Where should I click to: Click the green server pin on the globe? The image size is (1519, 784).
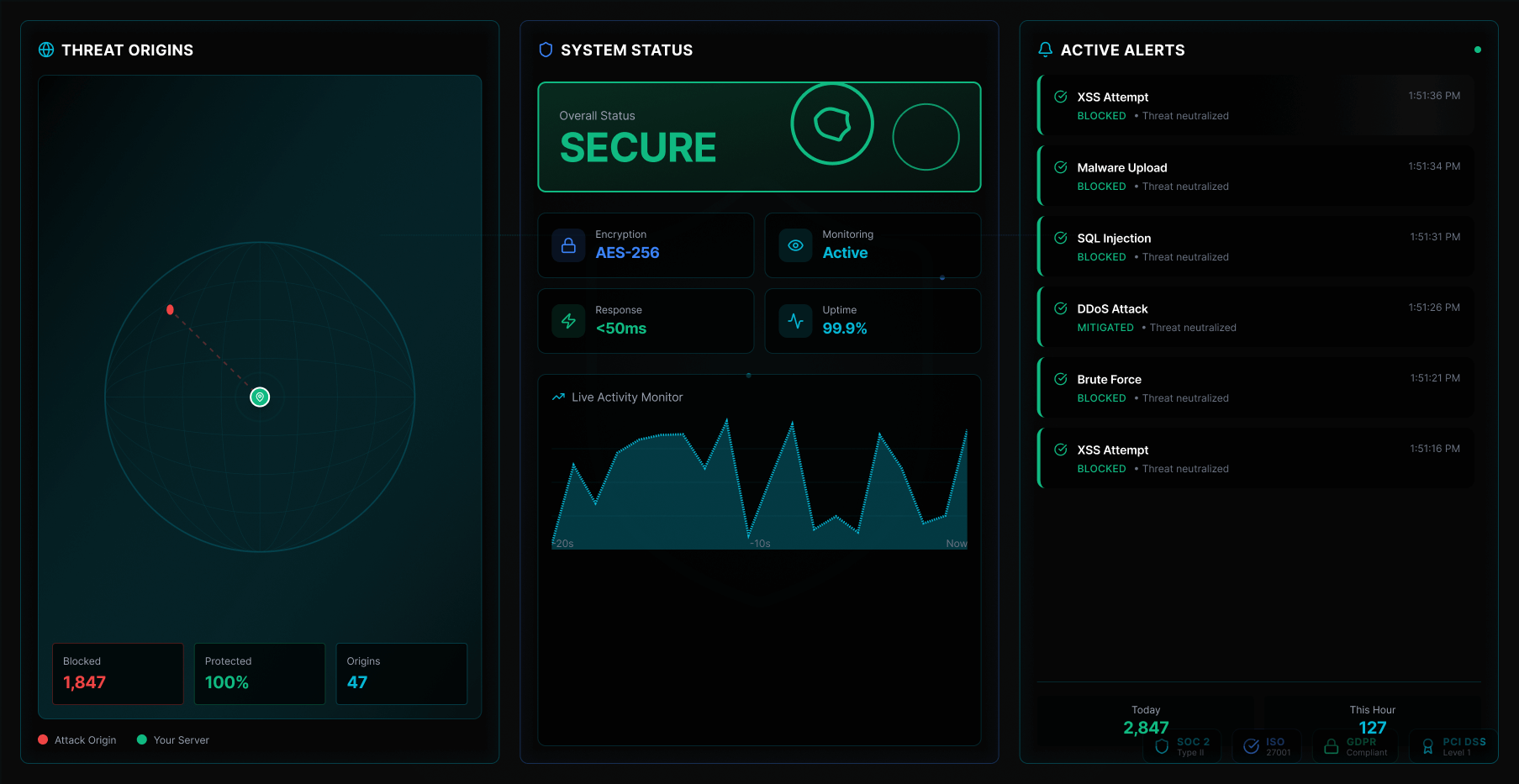(x=260, y=397)
